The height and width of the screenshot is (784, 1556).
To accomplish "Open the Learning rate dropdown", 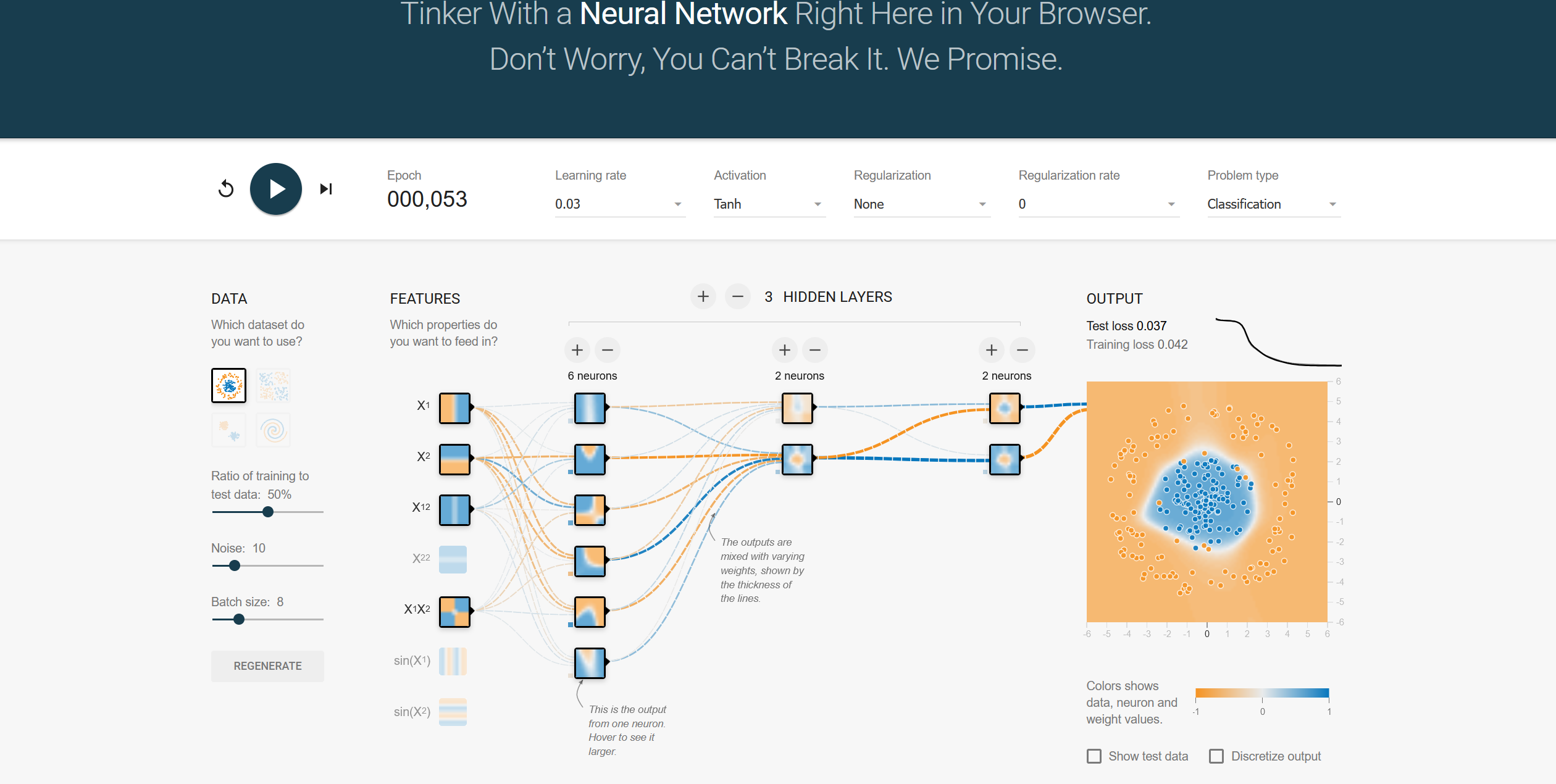I will tap(620, 204).
